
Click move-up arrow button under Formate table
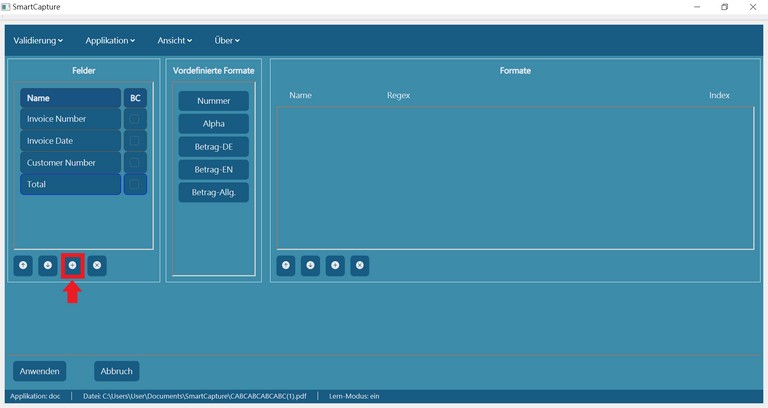(x=286, y=265)
